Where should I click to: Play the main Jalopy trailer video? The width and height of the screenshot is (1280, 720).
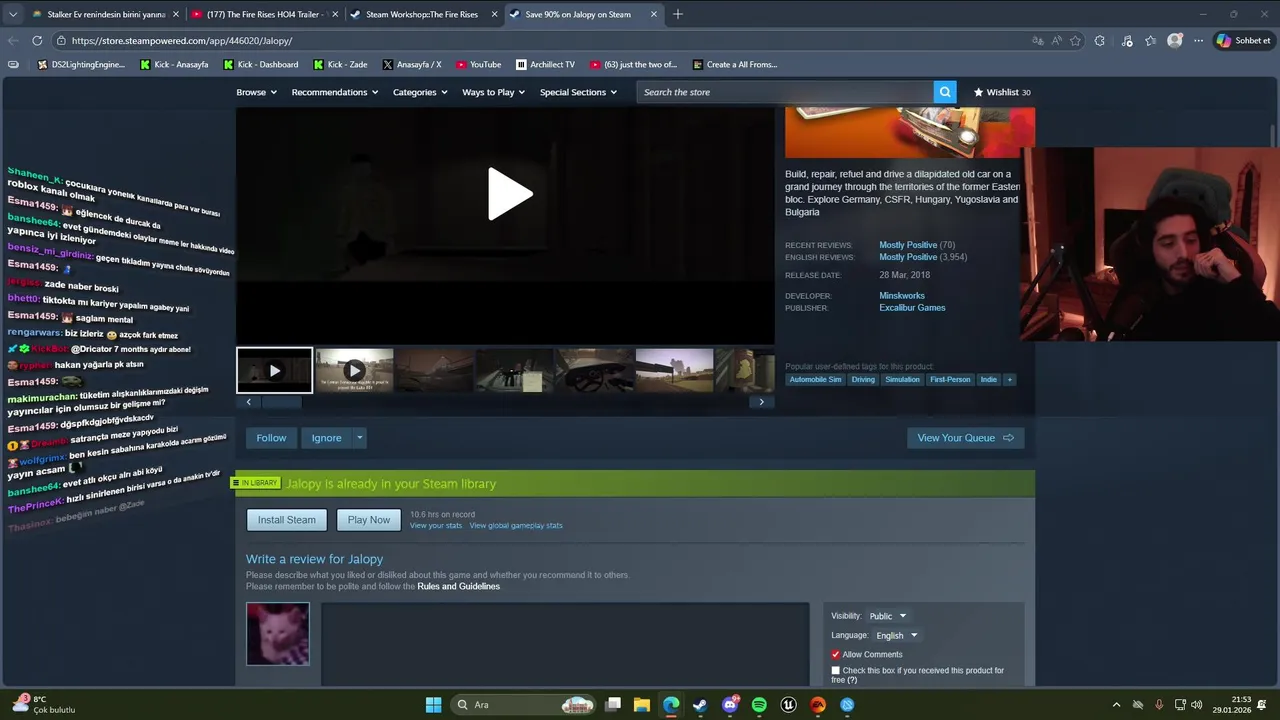click(x=509, y=193)
